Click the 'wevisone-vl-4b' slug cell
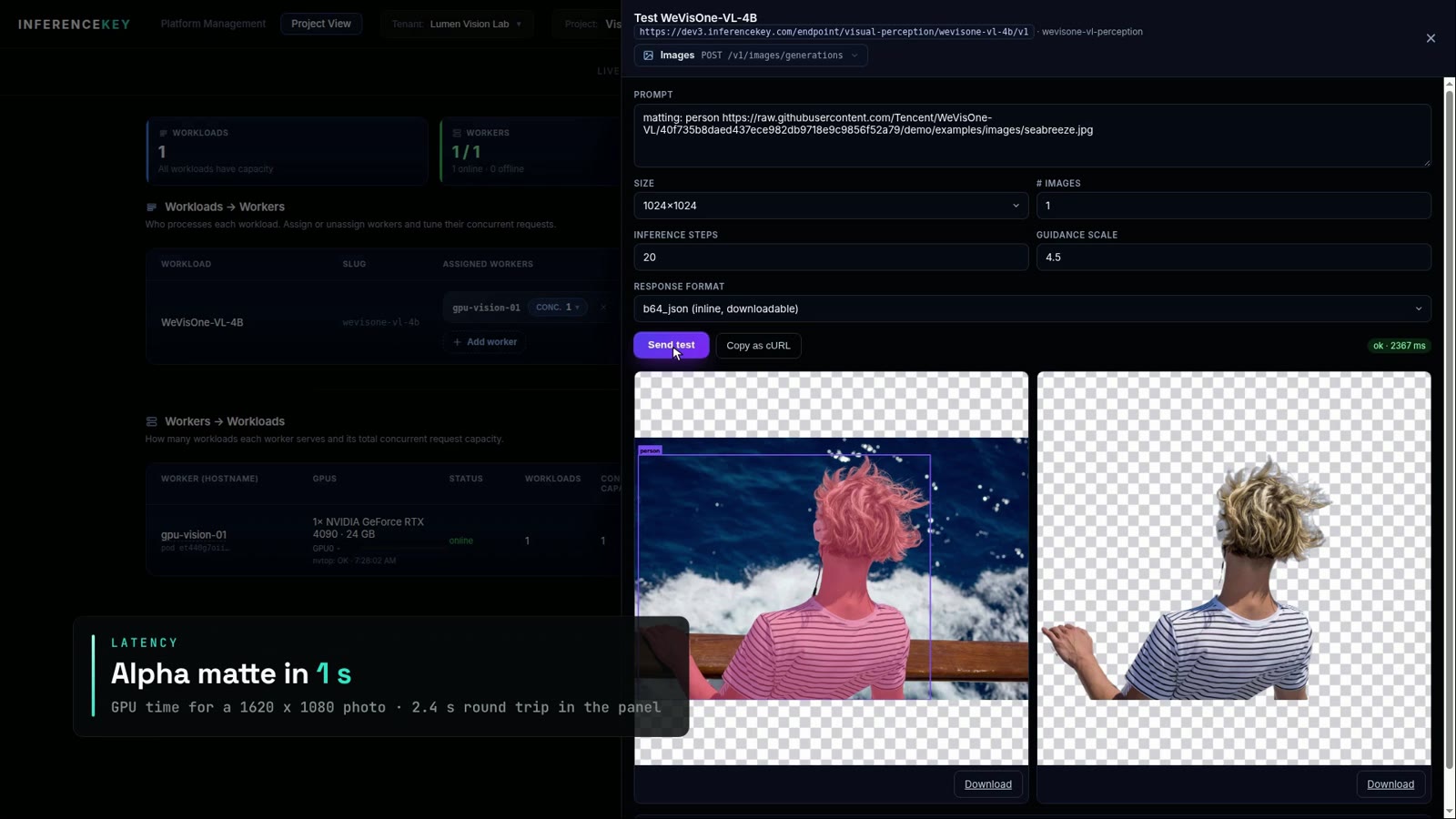The height and width of the screenshot is (819, 1456). (x=380, y=322)
